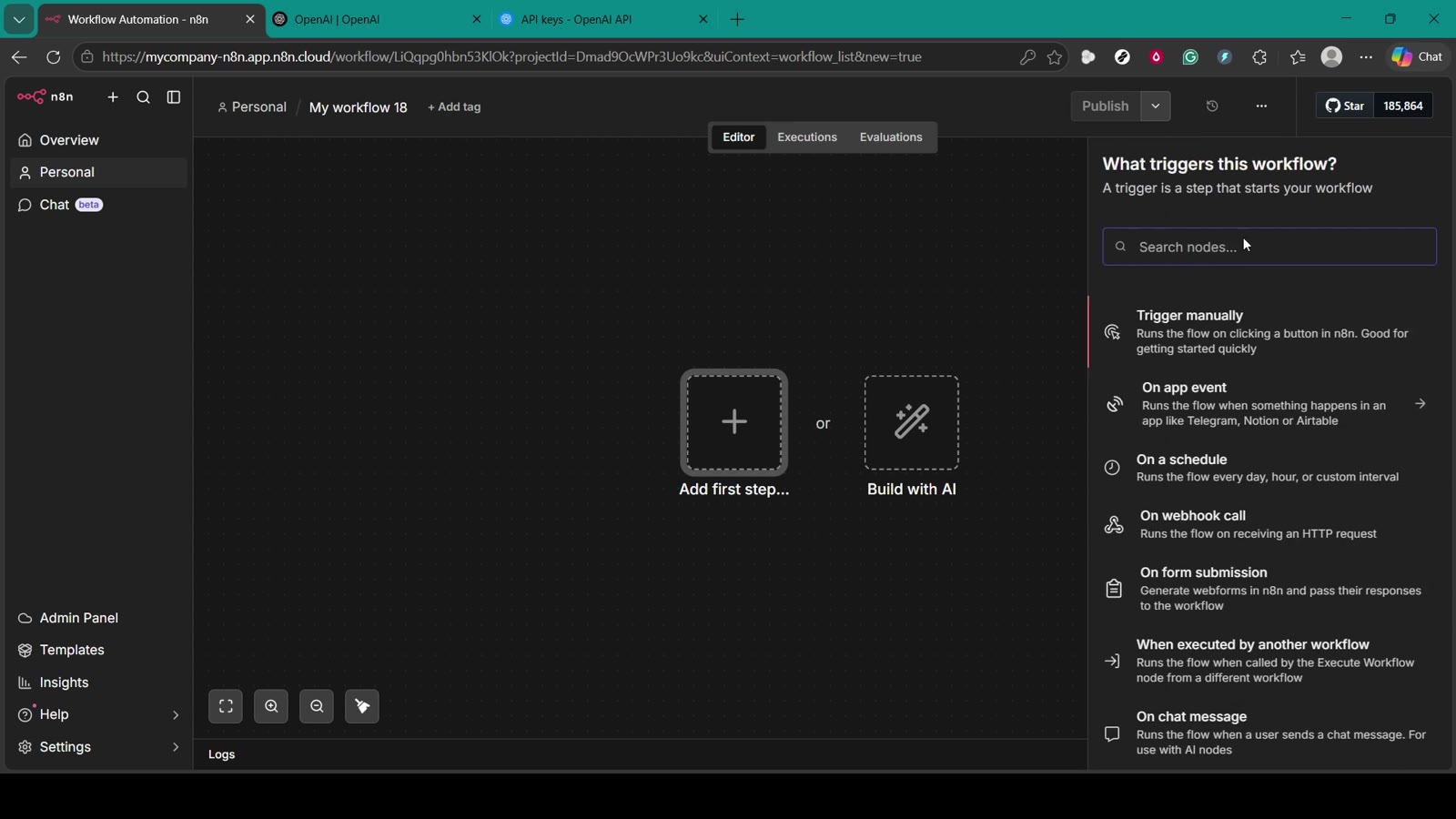Viewport: 1456px width, 819px height.
Task: Click the plus icon next to the n8n logo
Action: click(113, 97)
